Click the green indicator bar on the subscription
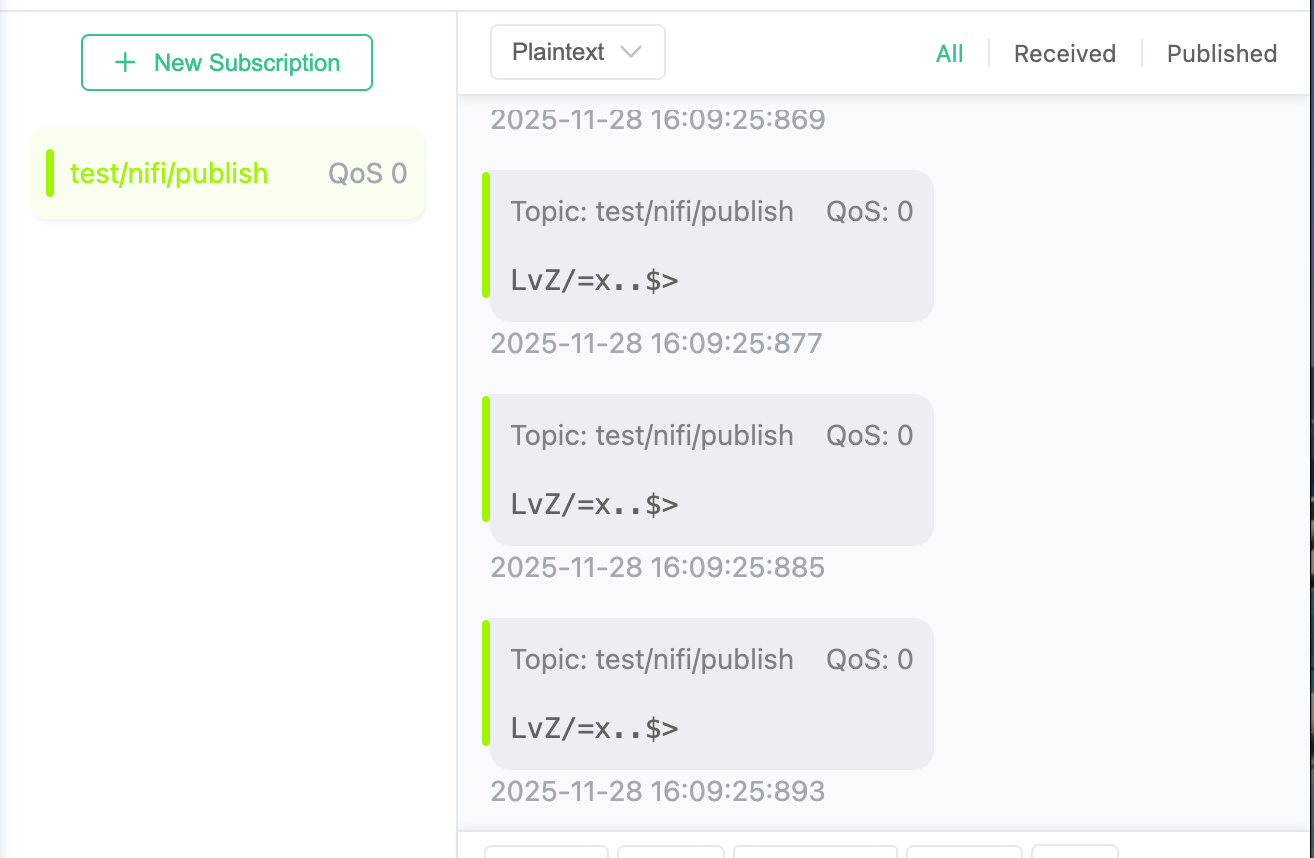This screenshot has height=858, width=1314. pos(49,172)
